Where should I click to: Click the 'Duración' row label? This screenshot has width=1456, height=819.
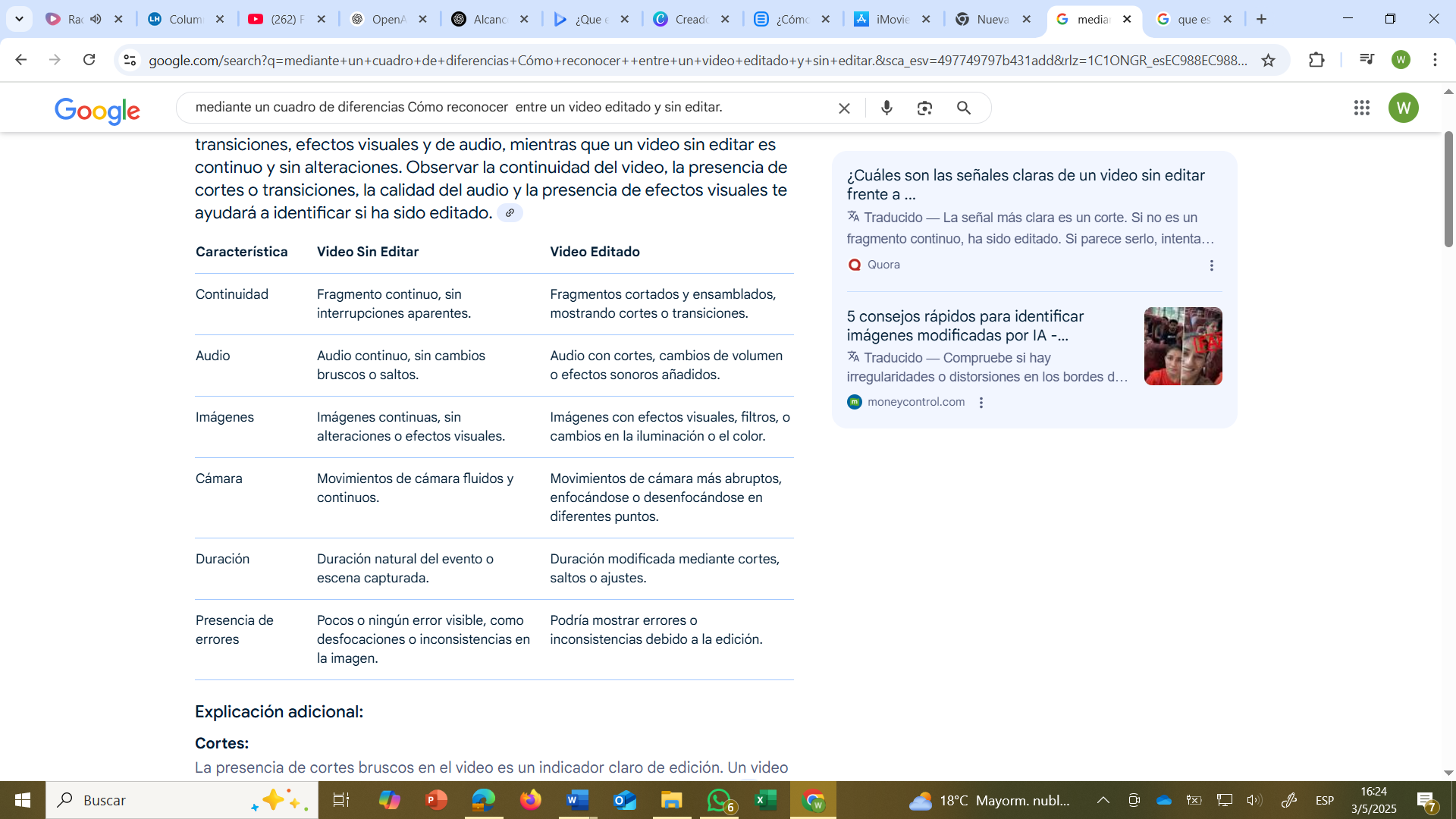[222, 559]
